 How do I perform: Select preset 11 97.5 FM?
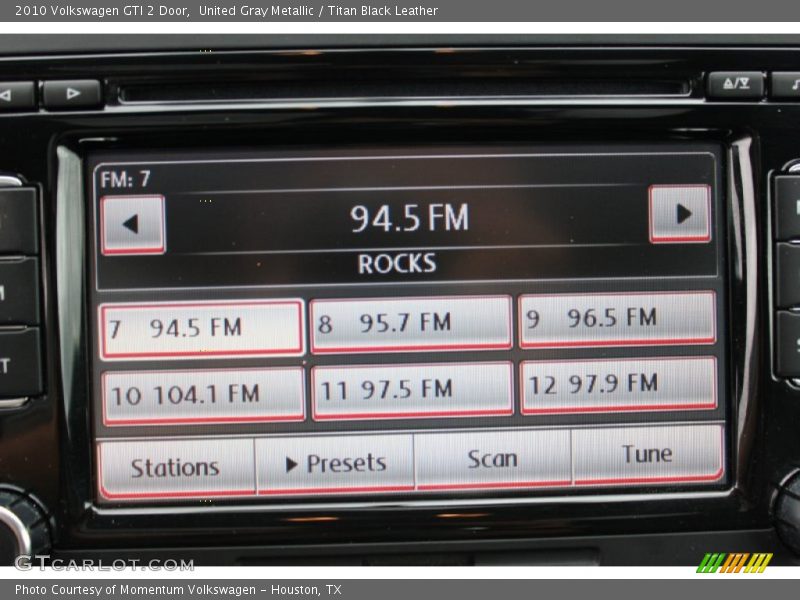tap(413, 390)
